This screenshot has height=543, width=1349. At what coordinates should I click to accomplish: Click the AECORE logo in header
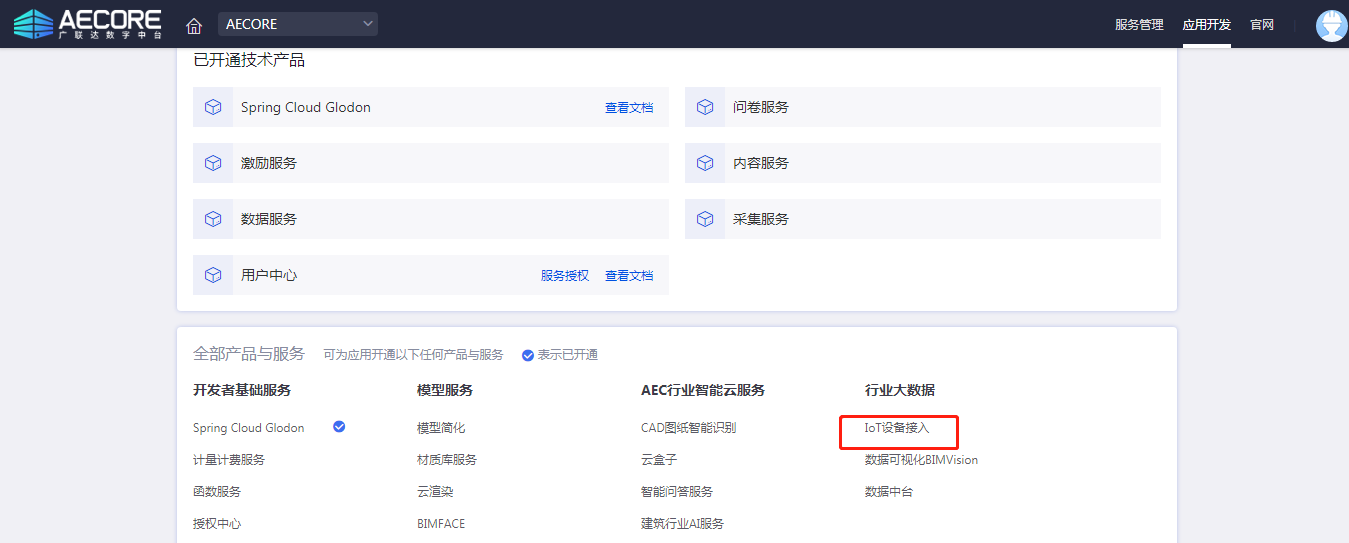87,24
